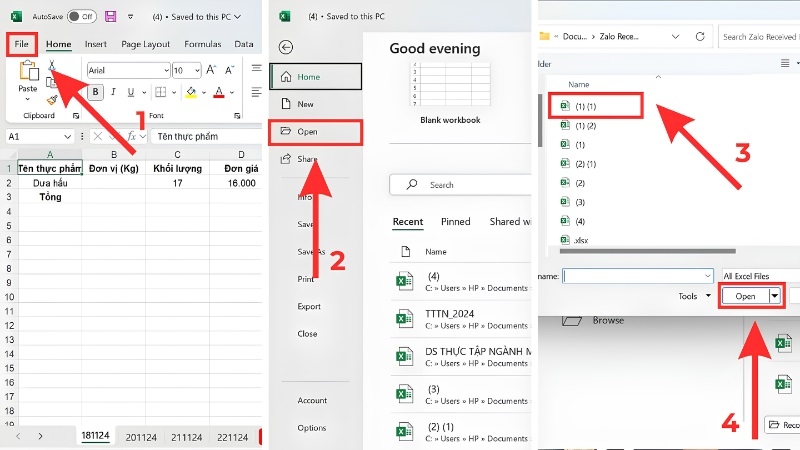Select cell containing Dưa hấu
Viewport: 800px width, 450px height.
(50, 183)
